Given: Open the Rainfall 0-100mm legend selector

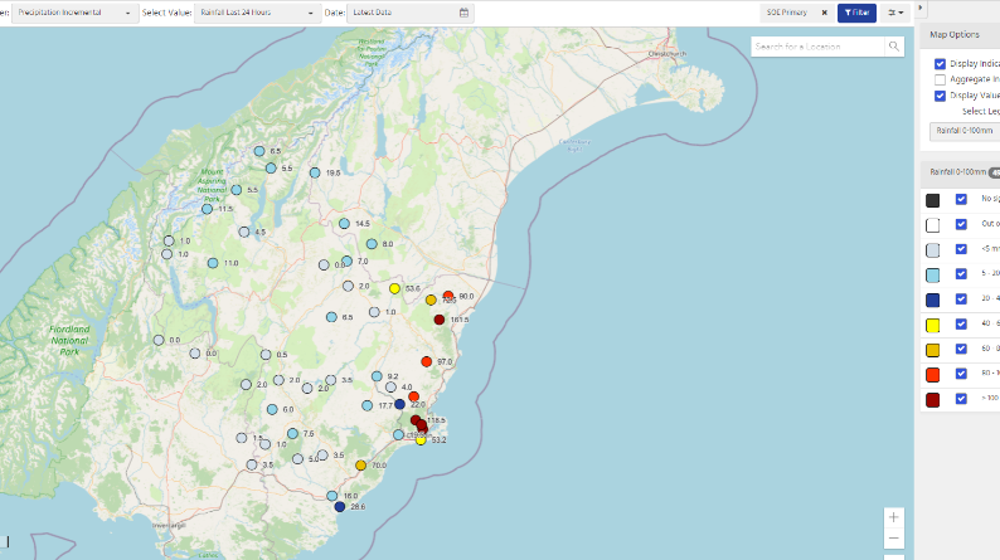Looking at the screenshot, I should 964,131.
